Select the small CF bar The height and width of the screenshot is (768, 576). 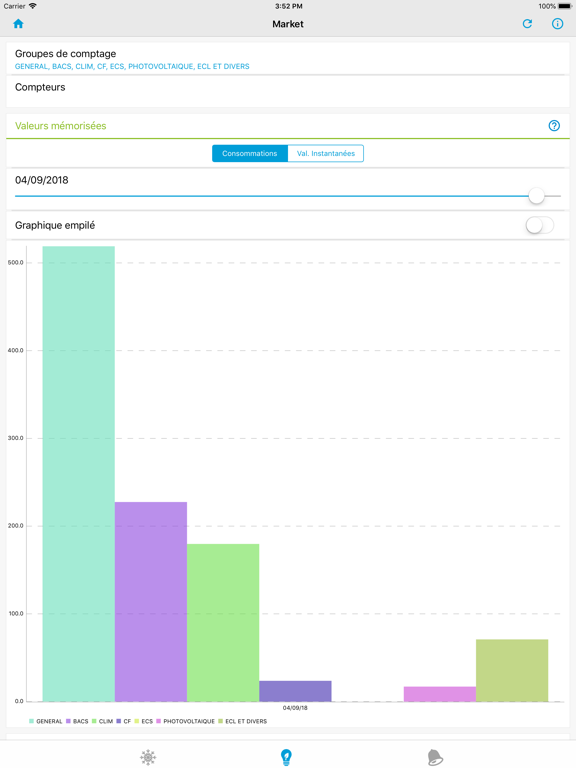point(295,691)
